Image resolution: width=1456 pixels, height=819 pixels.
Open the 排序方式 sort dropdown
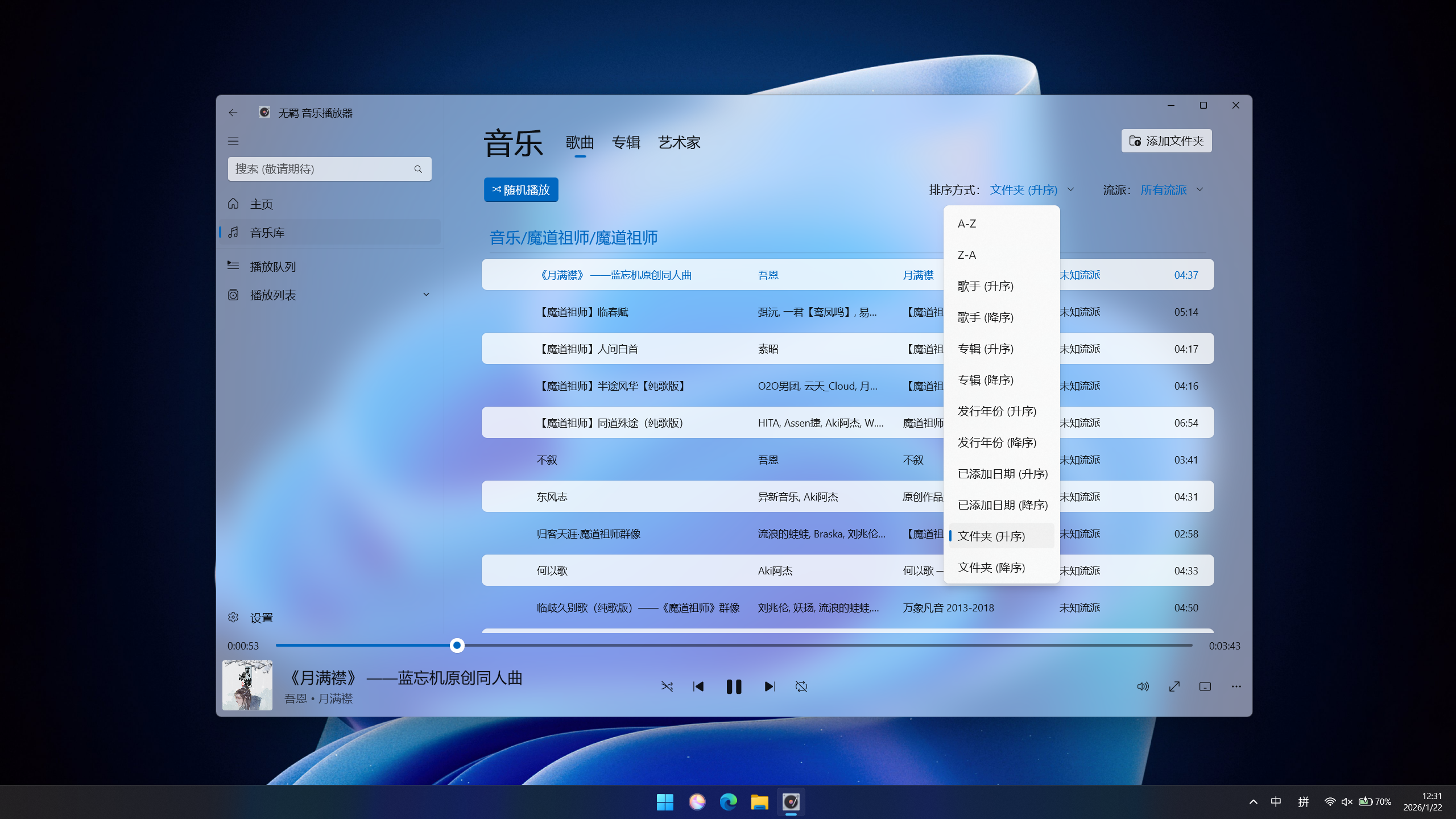pos(1032,190)
